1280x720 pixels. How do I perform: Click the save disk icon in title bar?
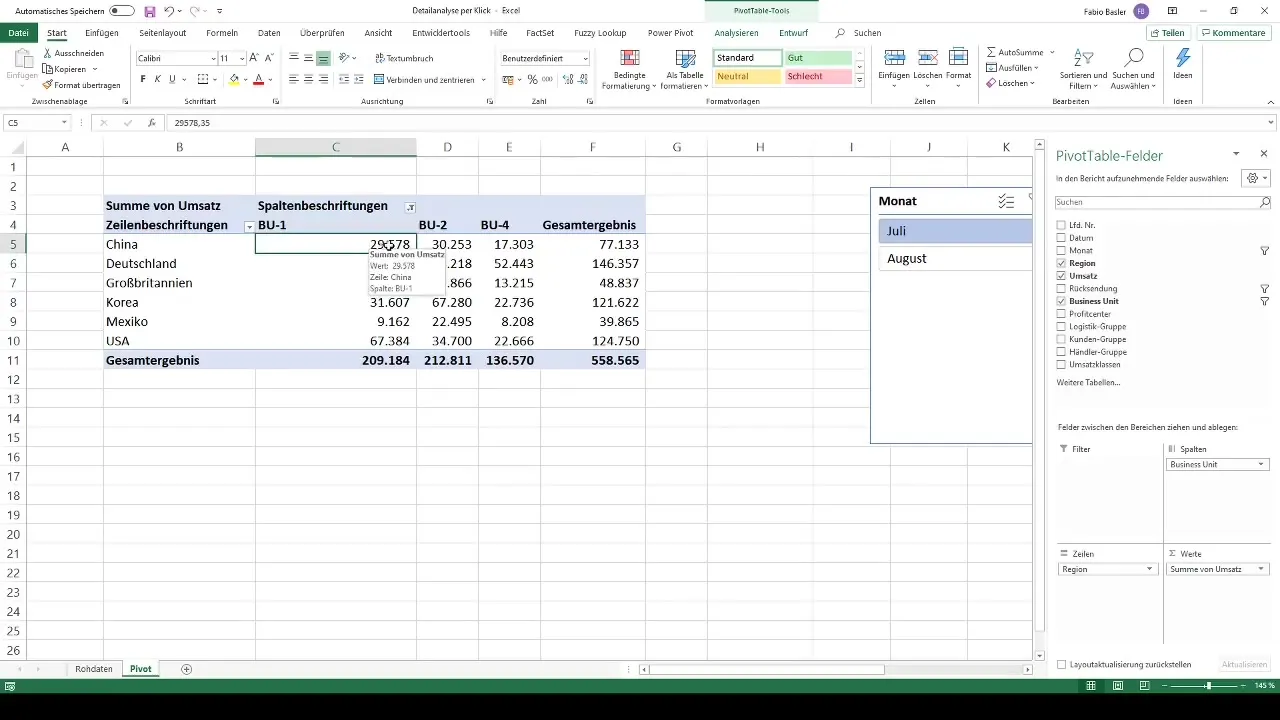point(150,10)
